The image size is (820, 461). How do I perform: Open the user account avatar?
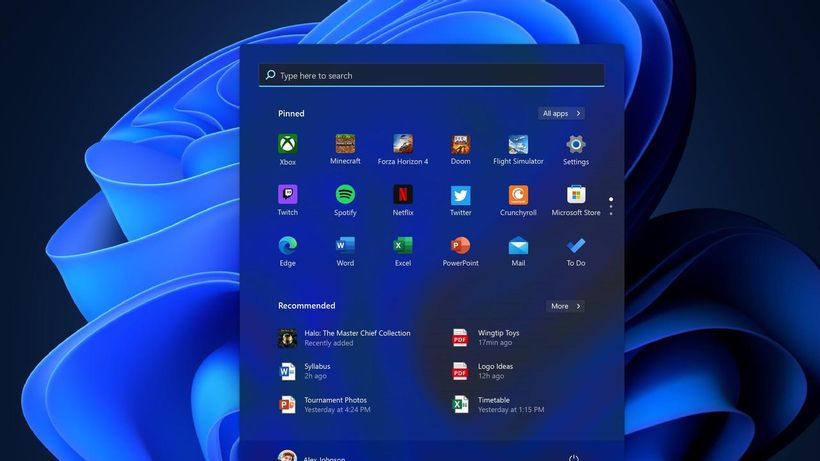click(x=287, y=455)
